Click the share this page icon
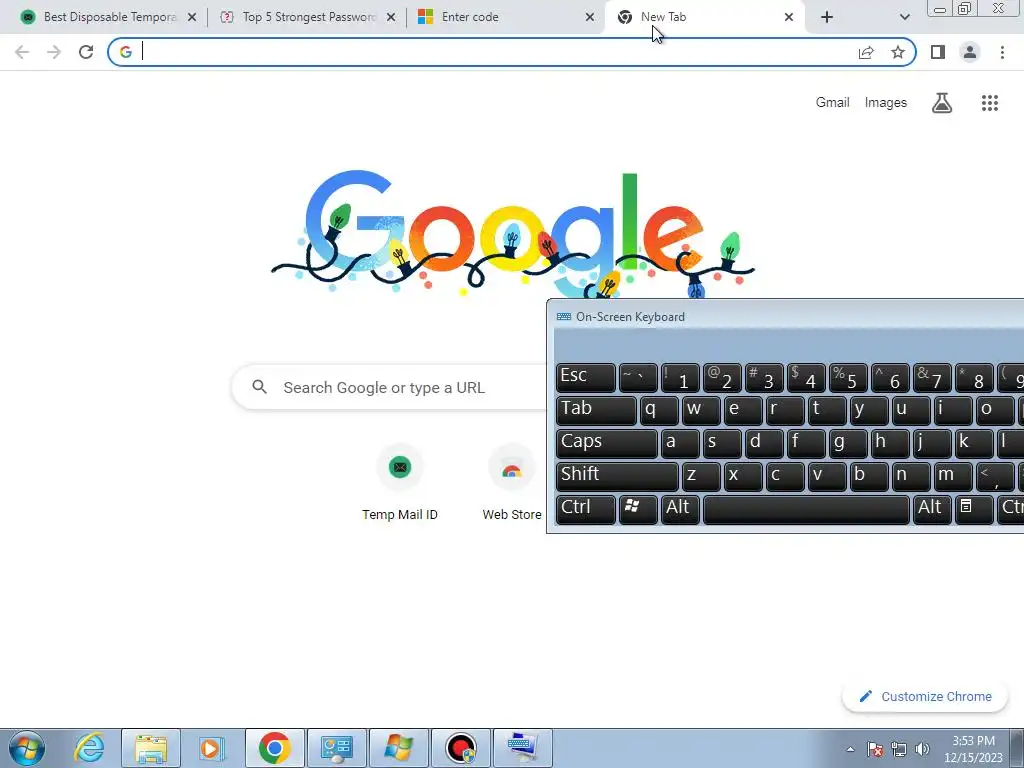Screen dimensions: 1024x768 point(866,52)
